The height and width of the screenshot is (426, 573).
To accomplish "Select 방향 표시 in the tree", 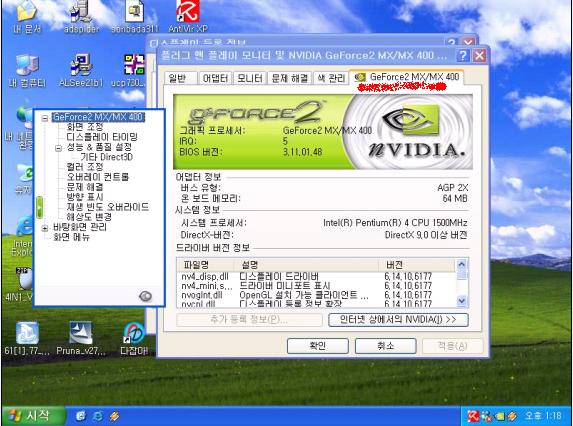I will [85, 197].
